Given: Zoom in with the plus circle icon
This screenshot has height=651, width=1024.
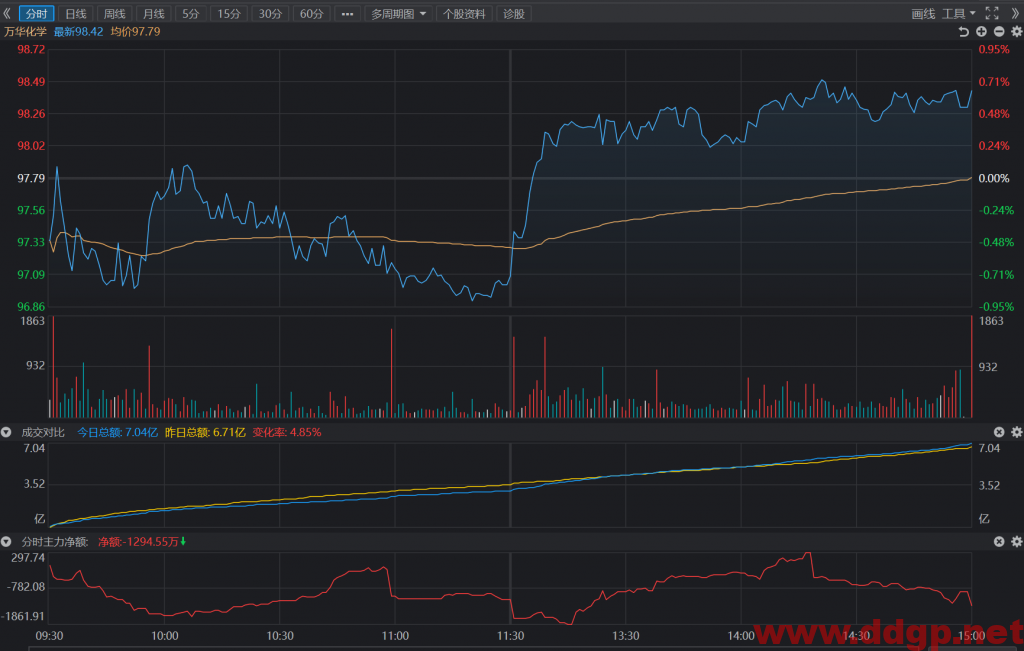Looking at the screenshot, I should pyautogui.click(x=981, y=31).
